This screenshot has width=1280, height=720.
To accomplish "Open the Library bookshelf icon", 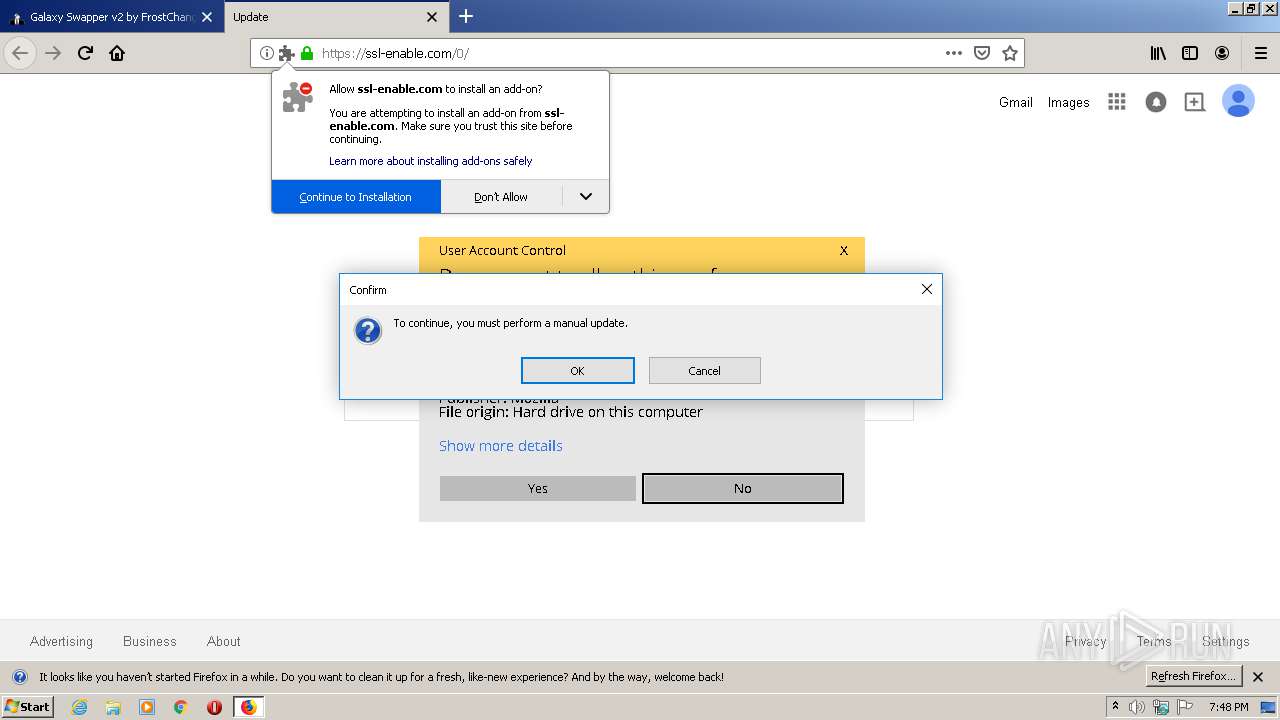I will [x=1158, y=53].
